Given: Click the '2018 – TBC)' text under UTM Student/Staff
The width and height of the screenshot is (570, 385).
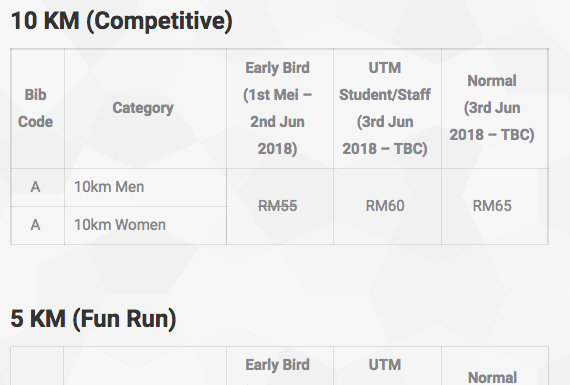Looking at the screenshot, I should [x=385, y=148].
